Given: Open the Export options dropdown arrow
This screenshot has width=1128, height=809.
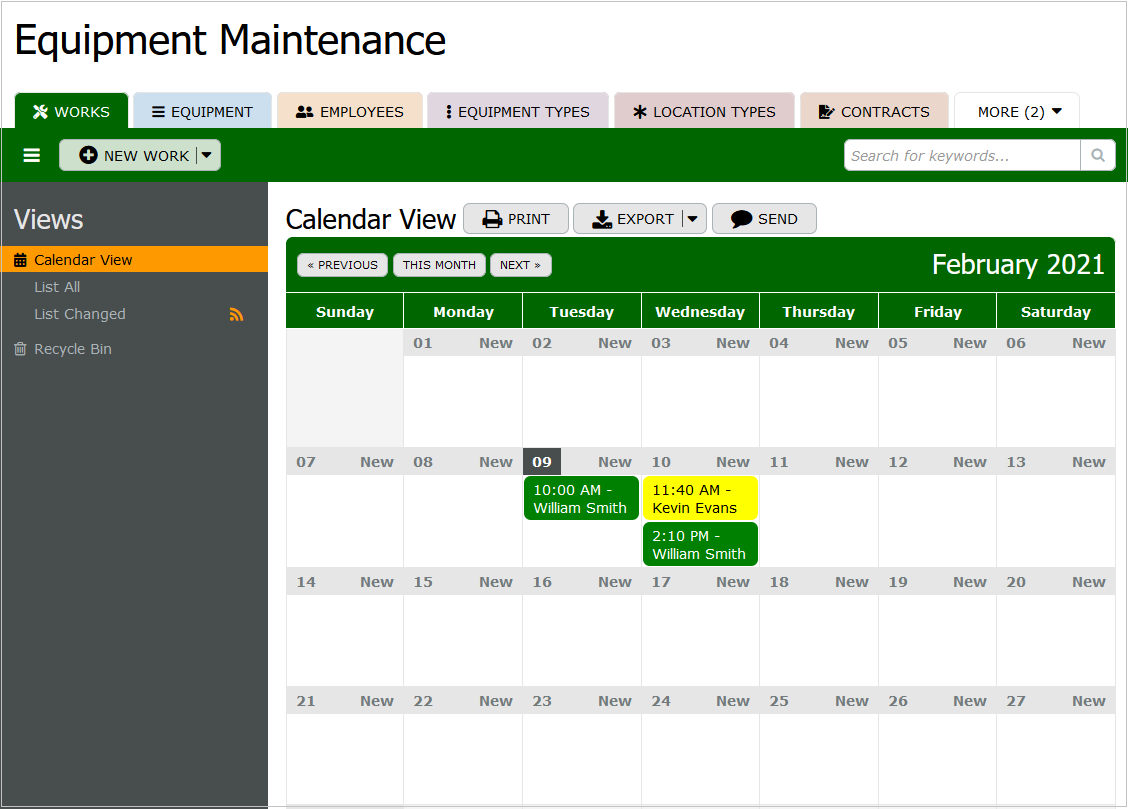Looking at the screenshot, I should (x=692, y=219).
